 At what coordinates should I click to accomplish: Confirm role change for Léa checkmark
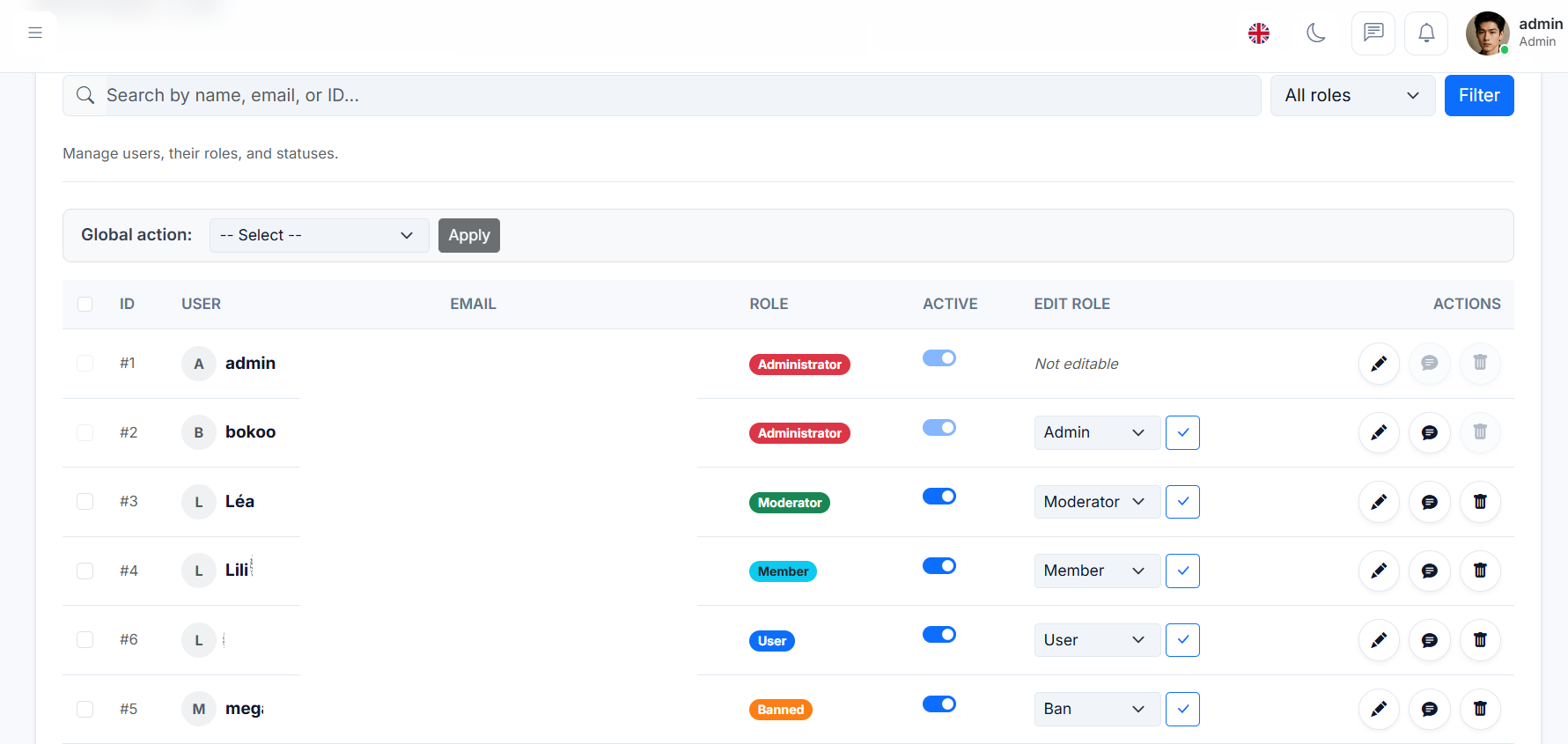[x=1182, y=502]
